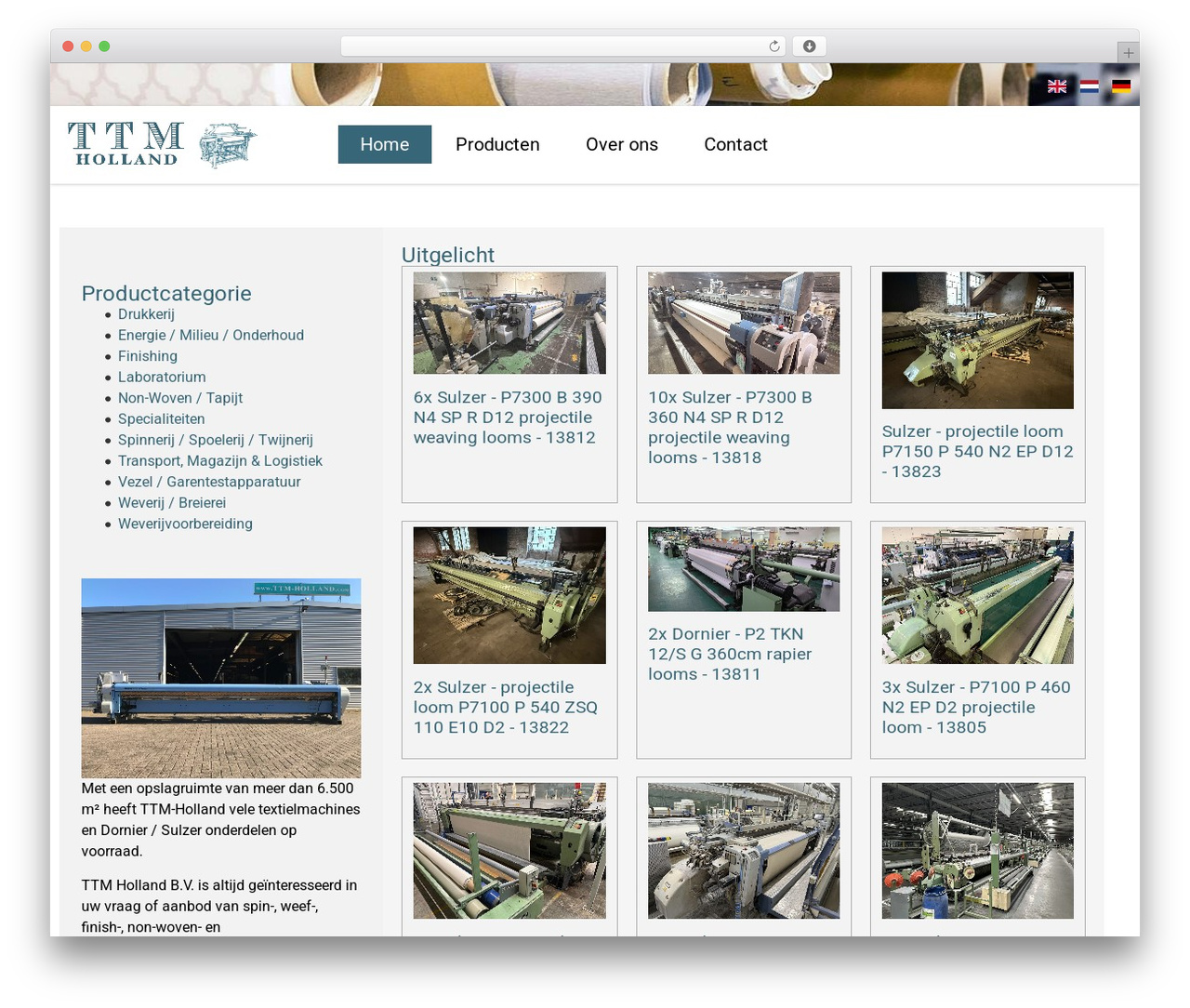
Task: Open 2x Dornier P2 TKN listing 13811
Action: pos(730,654)
